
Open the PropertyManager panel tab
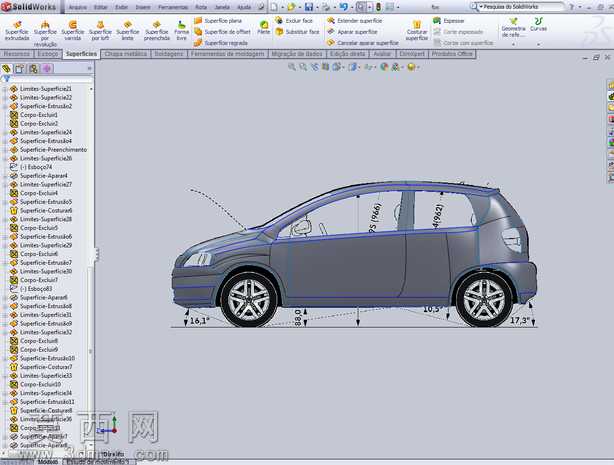click(x=20, y=69)
